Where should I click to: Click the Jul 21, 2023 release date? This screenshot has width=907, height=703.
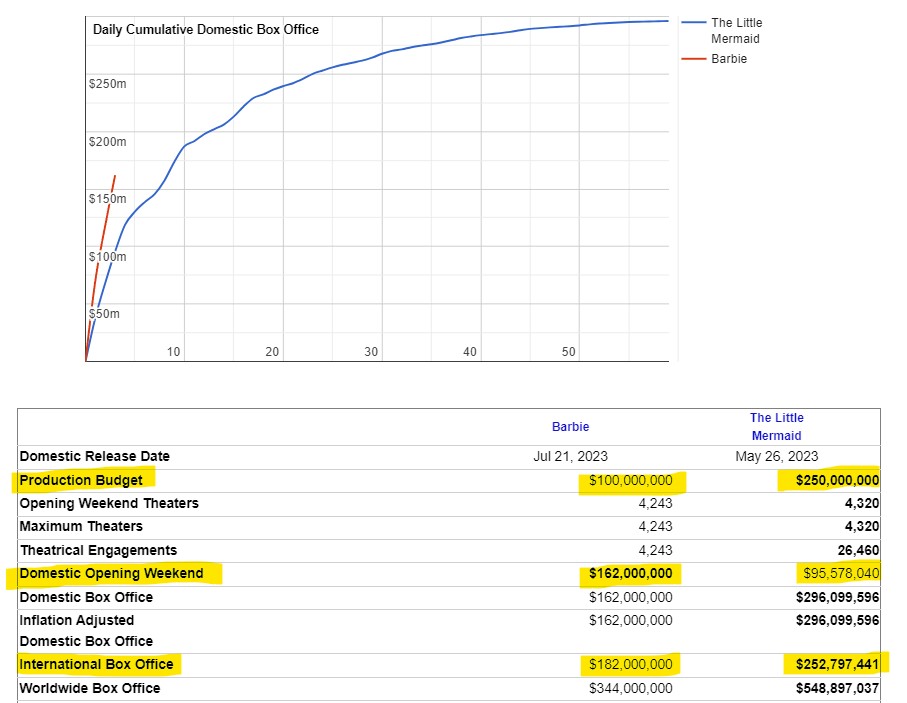pyautogui.click(x=570, y=456)
